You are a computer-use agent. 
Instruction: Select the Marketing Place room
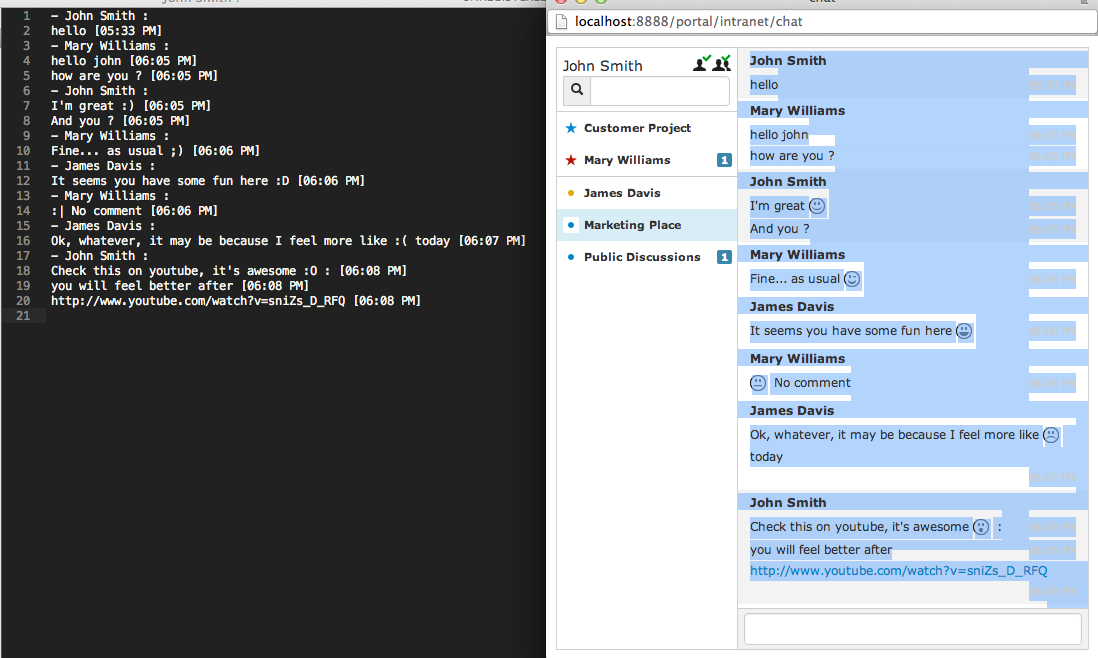[x=632, y=225]
